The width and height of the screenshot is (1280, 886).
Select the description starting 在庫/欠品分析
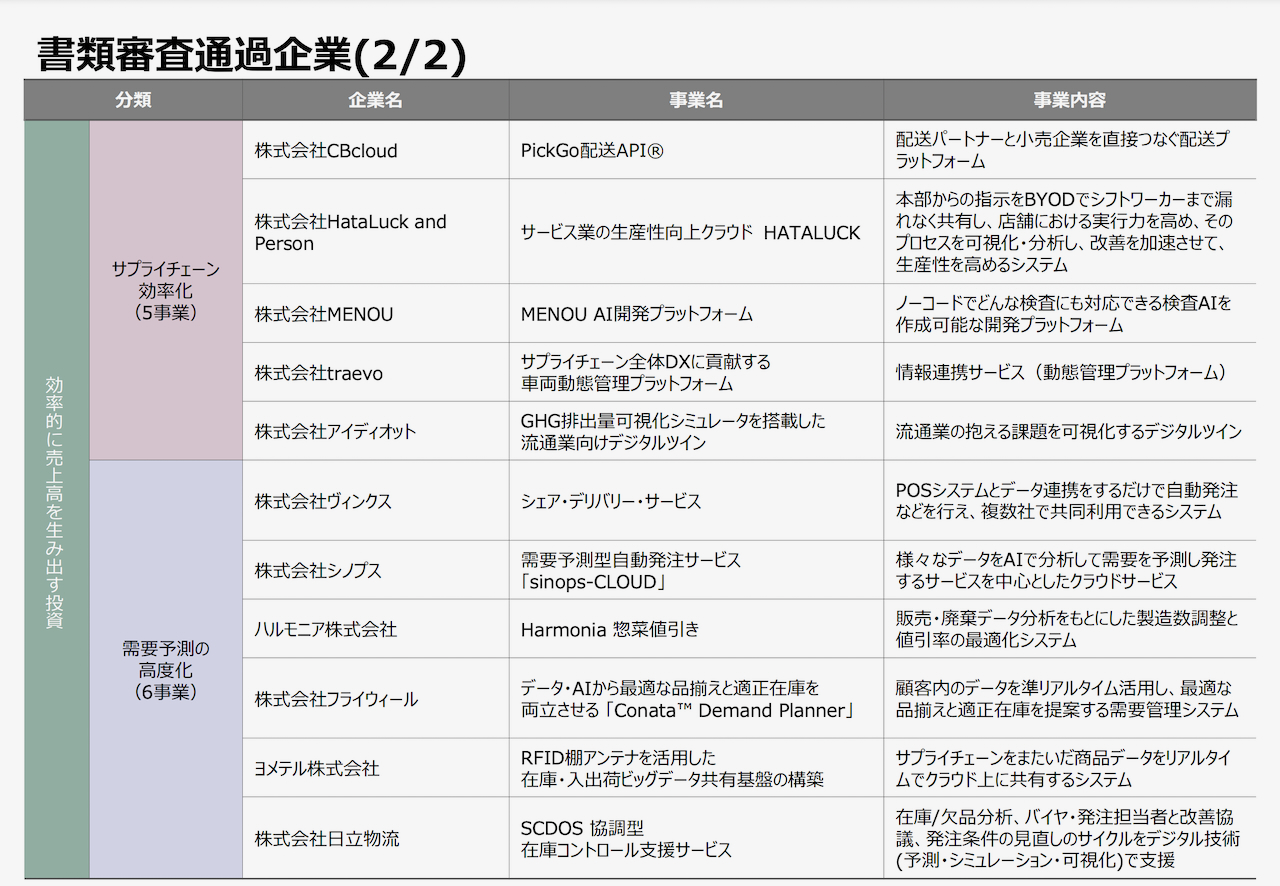[x=1068, y=837]
